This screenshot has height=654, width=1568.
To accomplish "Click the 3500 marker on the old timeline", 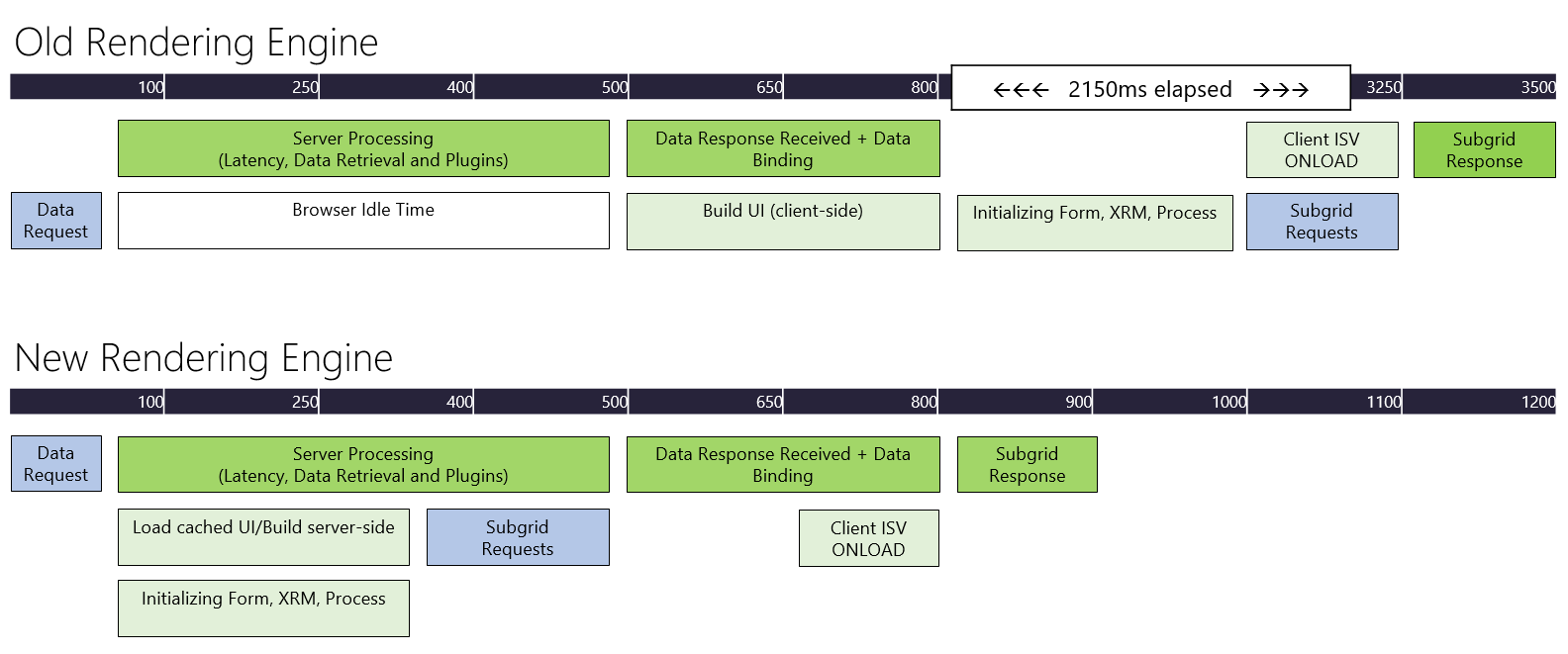I will tap(1537, 87).
